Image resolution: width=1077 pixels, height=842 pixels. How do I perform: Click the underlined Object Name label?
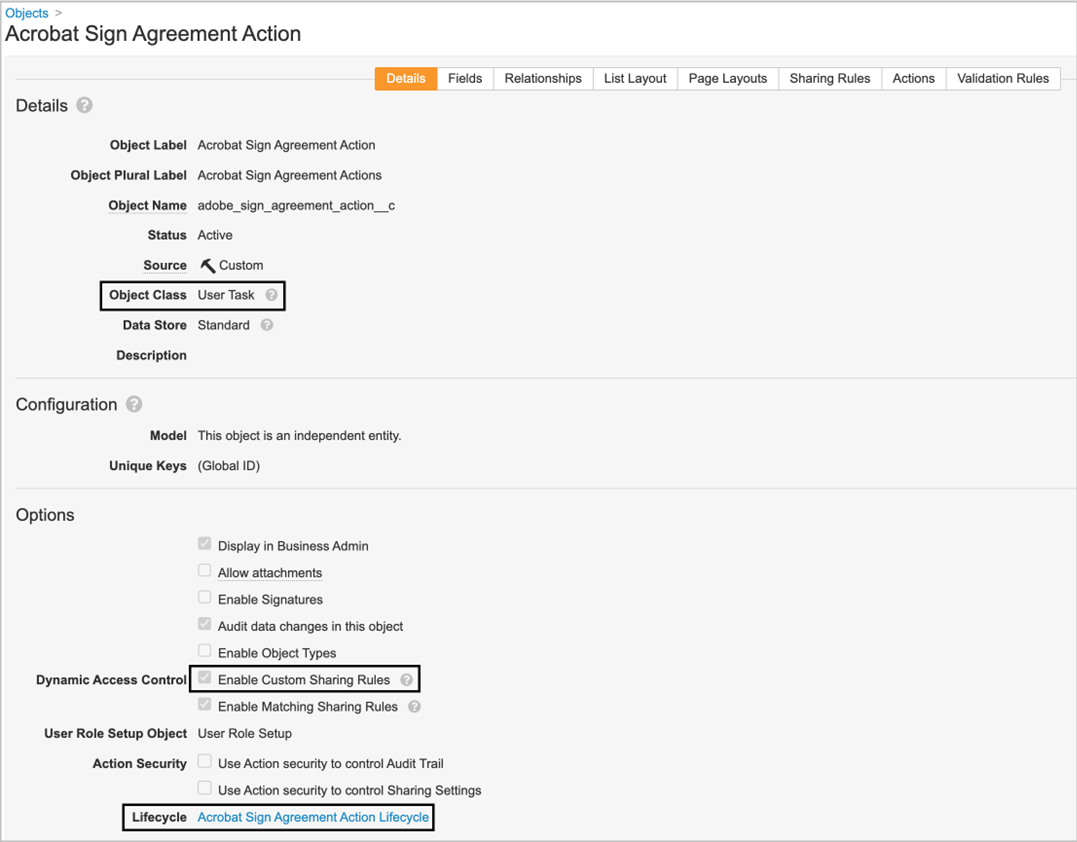(x=147, y=205)
